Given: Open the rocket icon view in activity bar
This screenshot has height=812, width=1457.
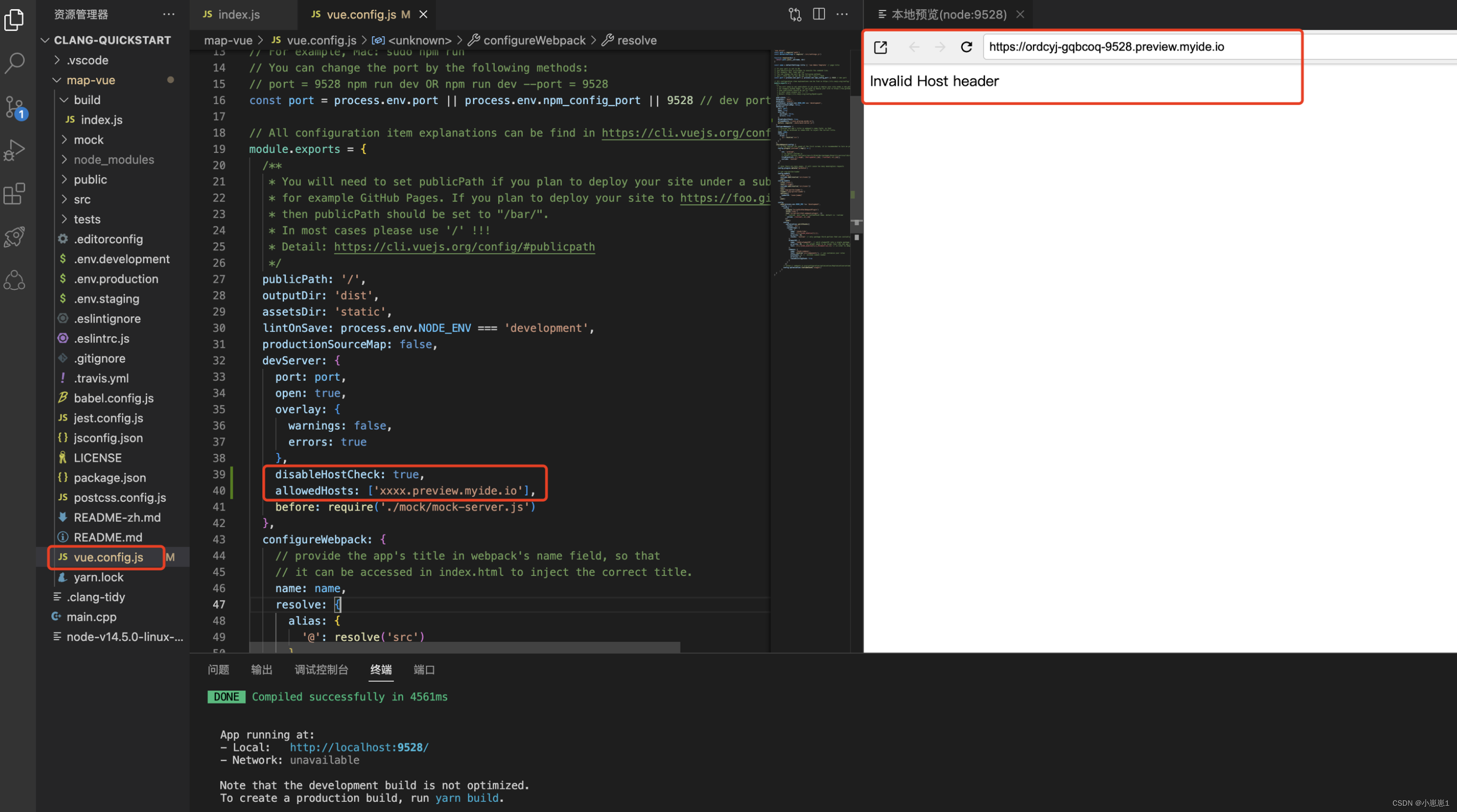Looking at the screenshot, I should pyautogui.click(x=14, y=237).
